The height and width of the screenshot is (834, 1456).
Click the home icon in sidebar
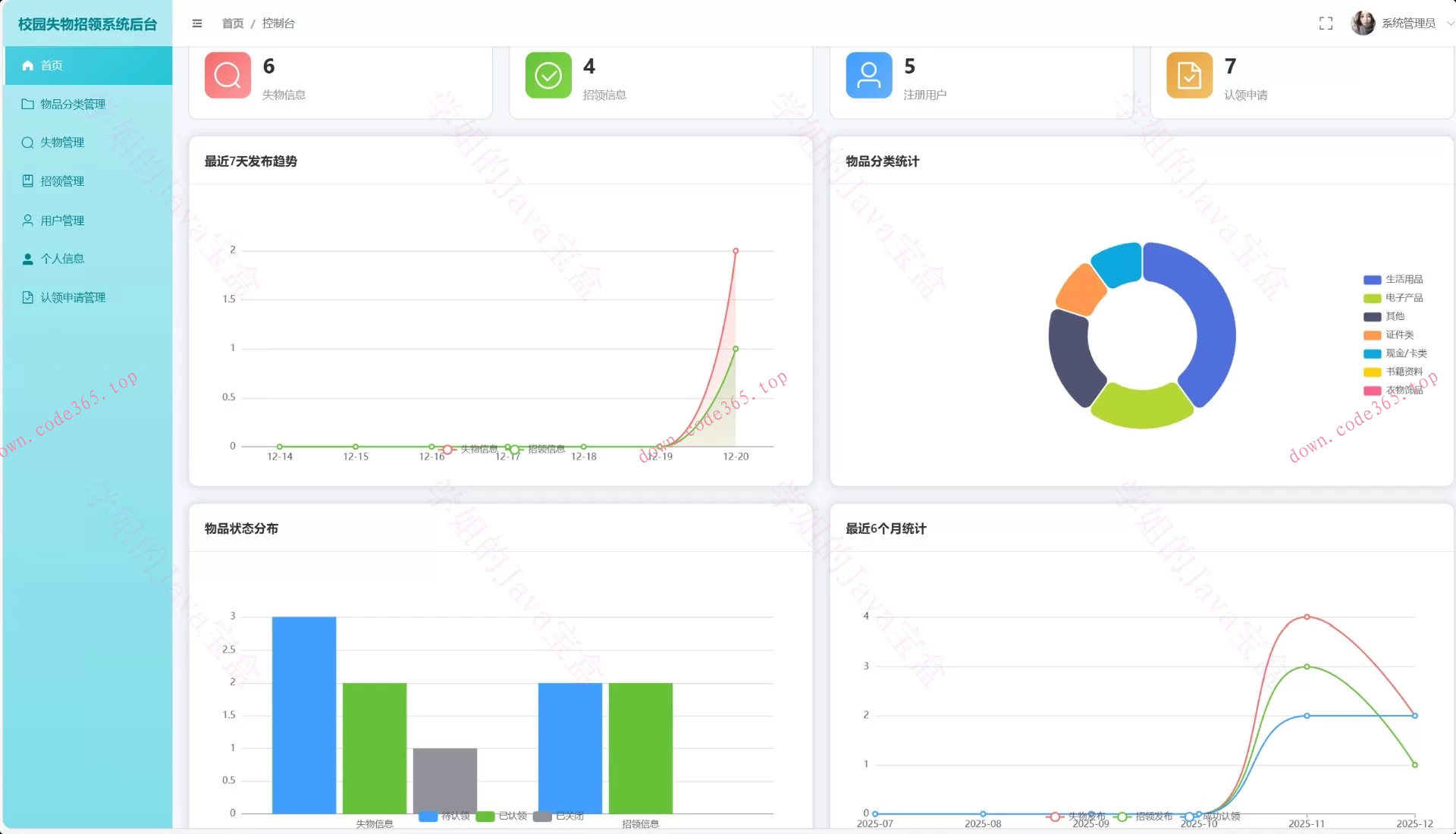(28, 65)
